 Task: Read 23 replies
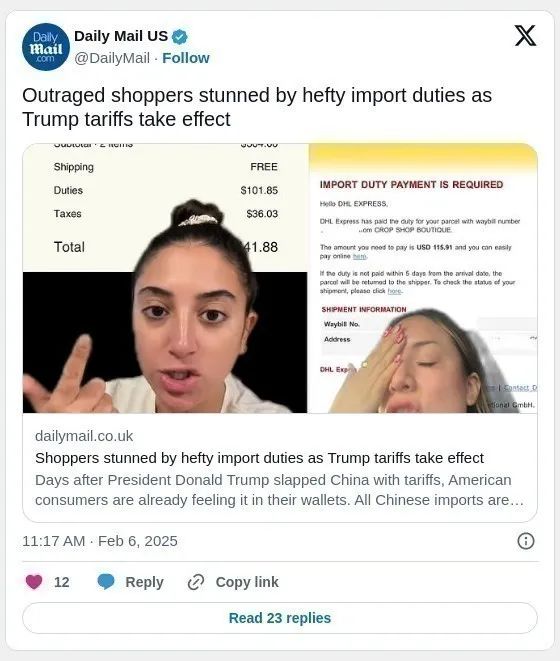coord(280,618)
